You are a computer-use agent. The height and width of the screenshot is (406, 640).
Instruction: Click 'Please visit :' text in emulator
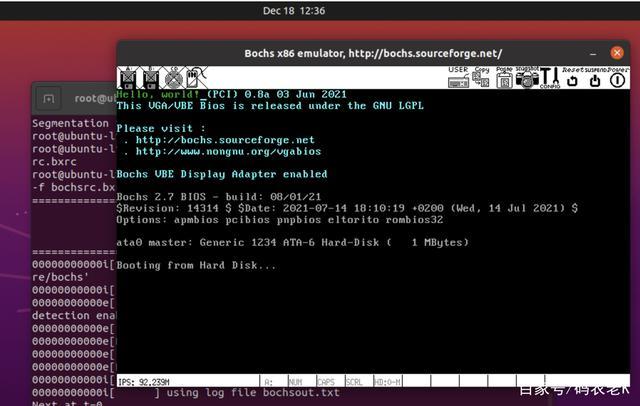click(161, 129)
